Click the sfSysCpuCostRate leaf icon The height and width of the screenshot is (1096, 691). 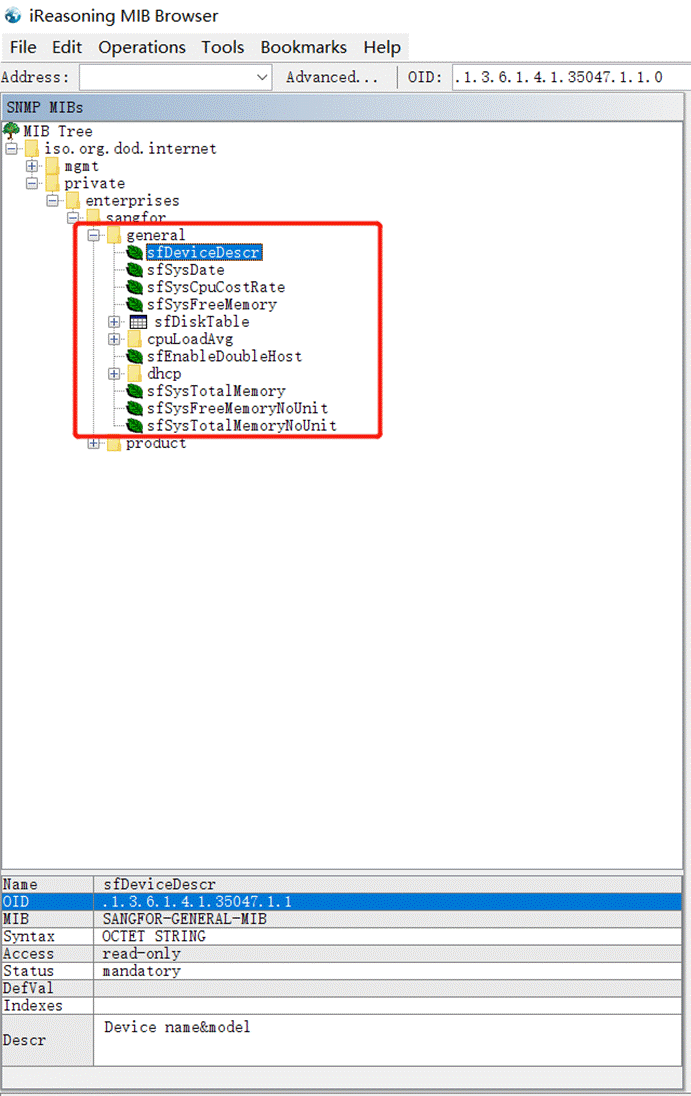(135, 287)
